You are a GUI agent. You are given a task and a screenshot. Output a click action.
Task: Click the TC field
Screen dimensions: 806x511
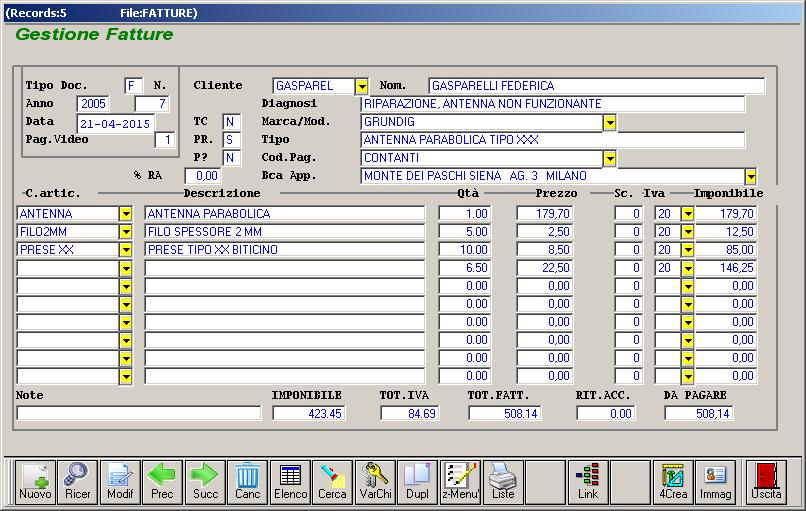pyautogui.click(x=231, y=122)
